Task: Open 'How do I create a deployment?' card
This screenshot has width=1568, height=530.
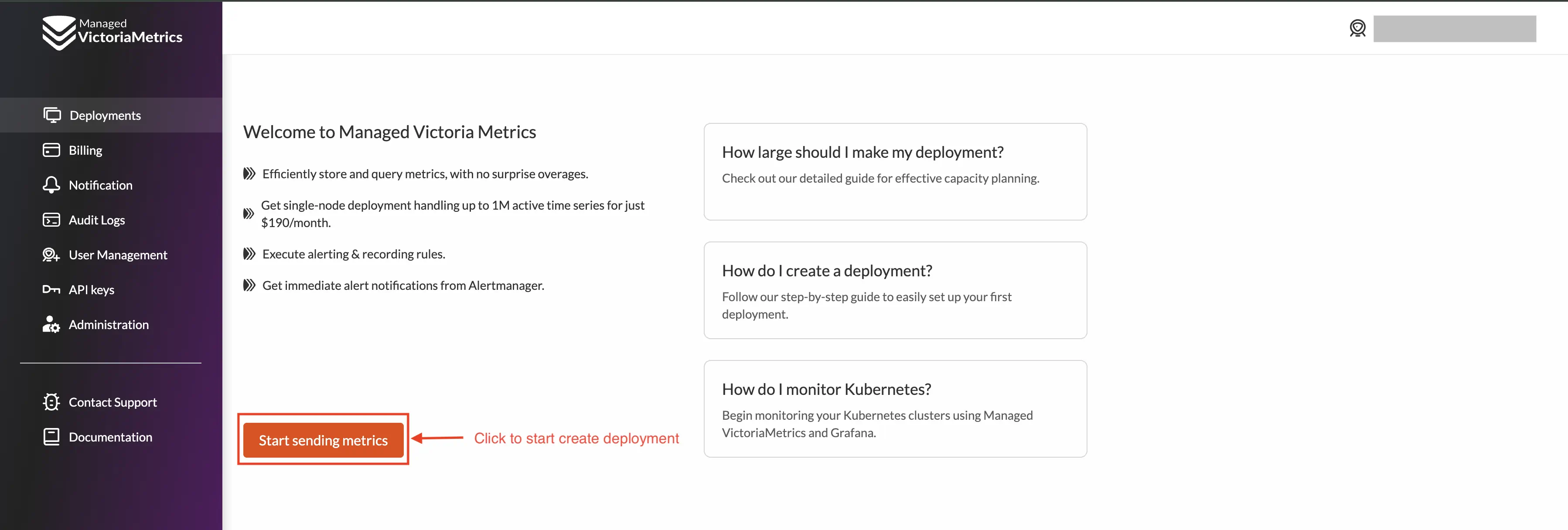Action: pos(895,290)
